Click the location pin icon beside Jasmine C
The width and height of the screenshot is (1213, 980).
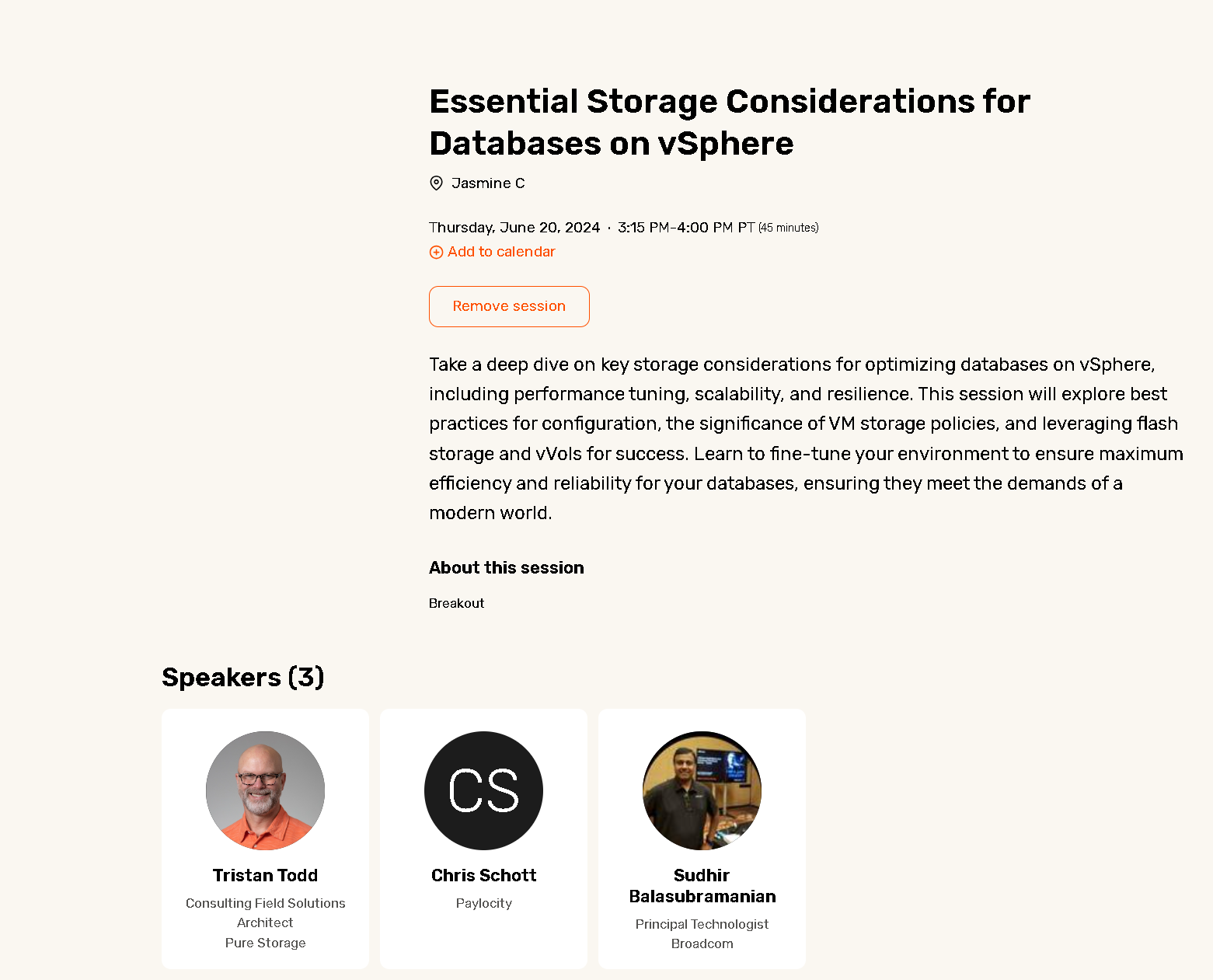pyautogui.click(x=436, y=183)
